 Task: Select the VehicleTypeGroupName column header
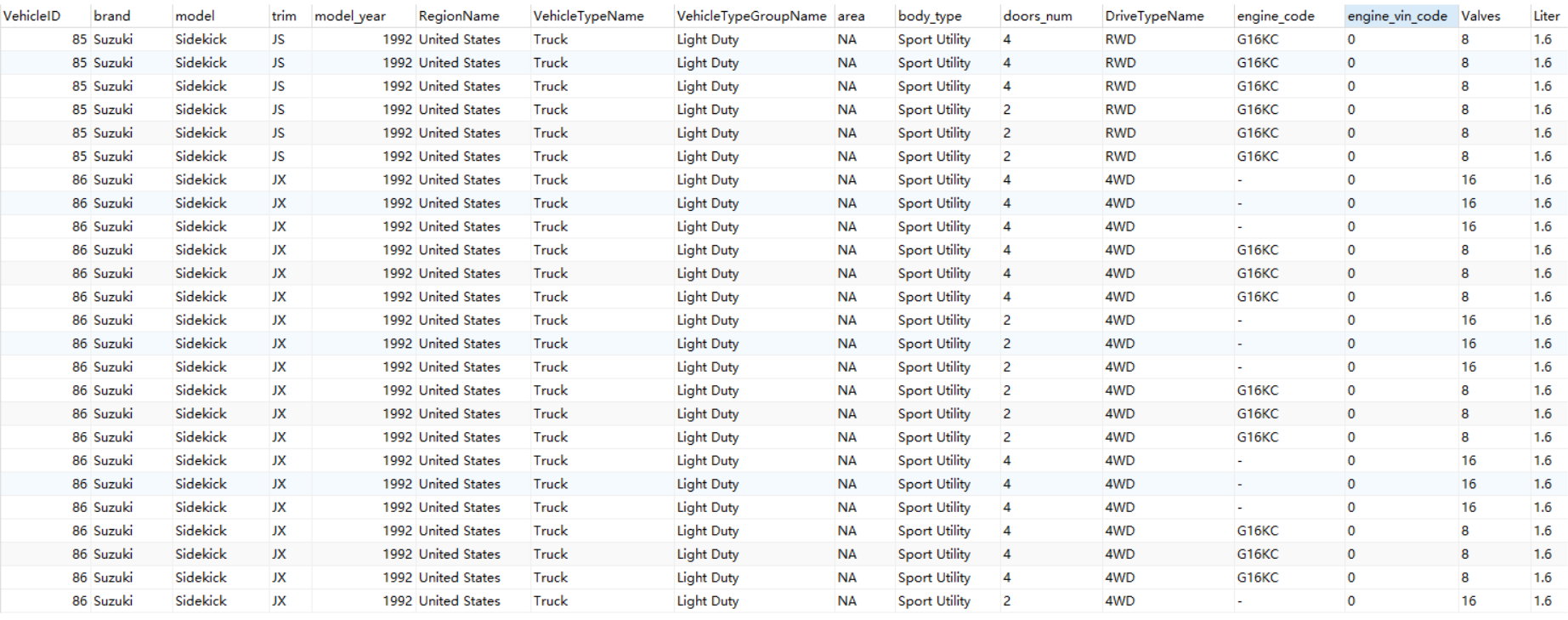751,16
